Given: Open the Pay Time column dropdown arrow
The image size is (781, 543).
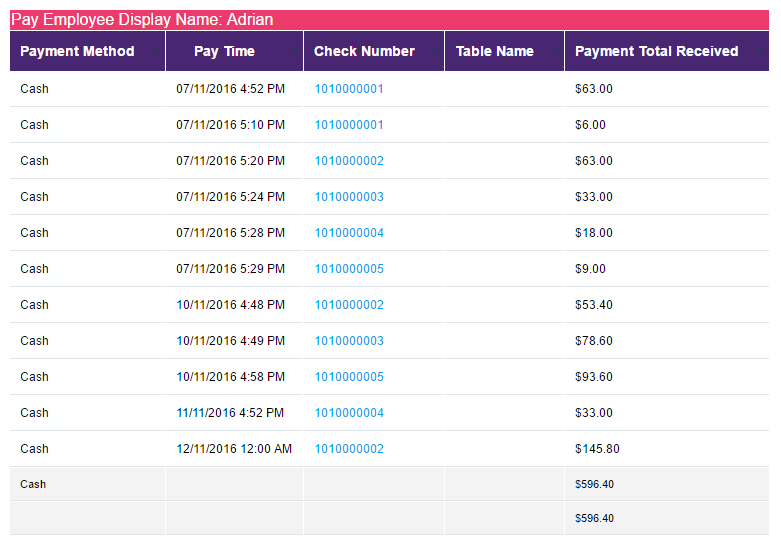Looking at the screenshot, I should pyautogui.click(x=294, y=51).
